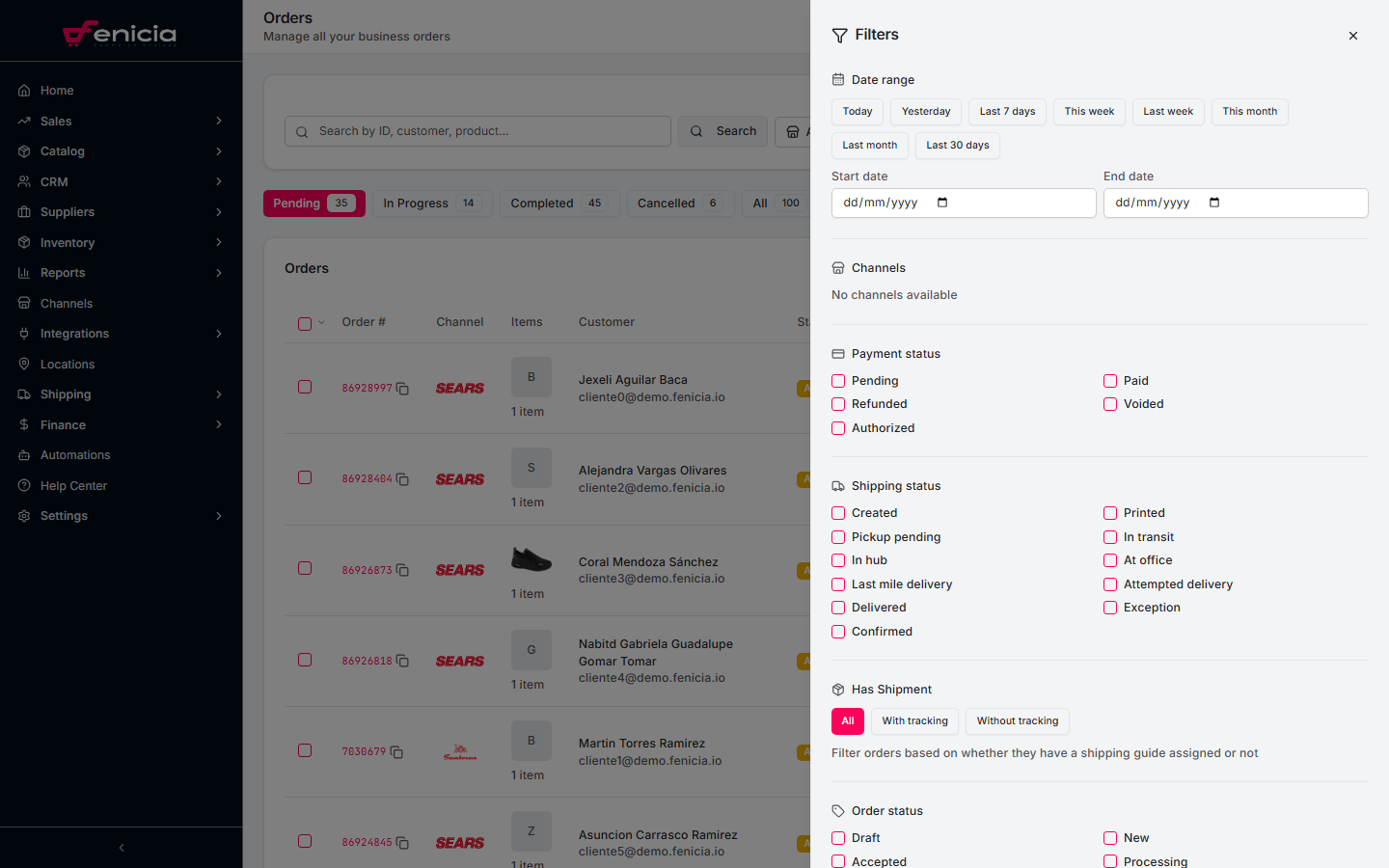Click the order search input field
Image resolution: width=1389 pixels, height=868 pixels.
tap(487, 131)
